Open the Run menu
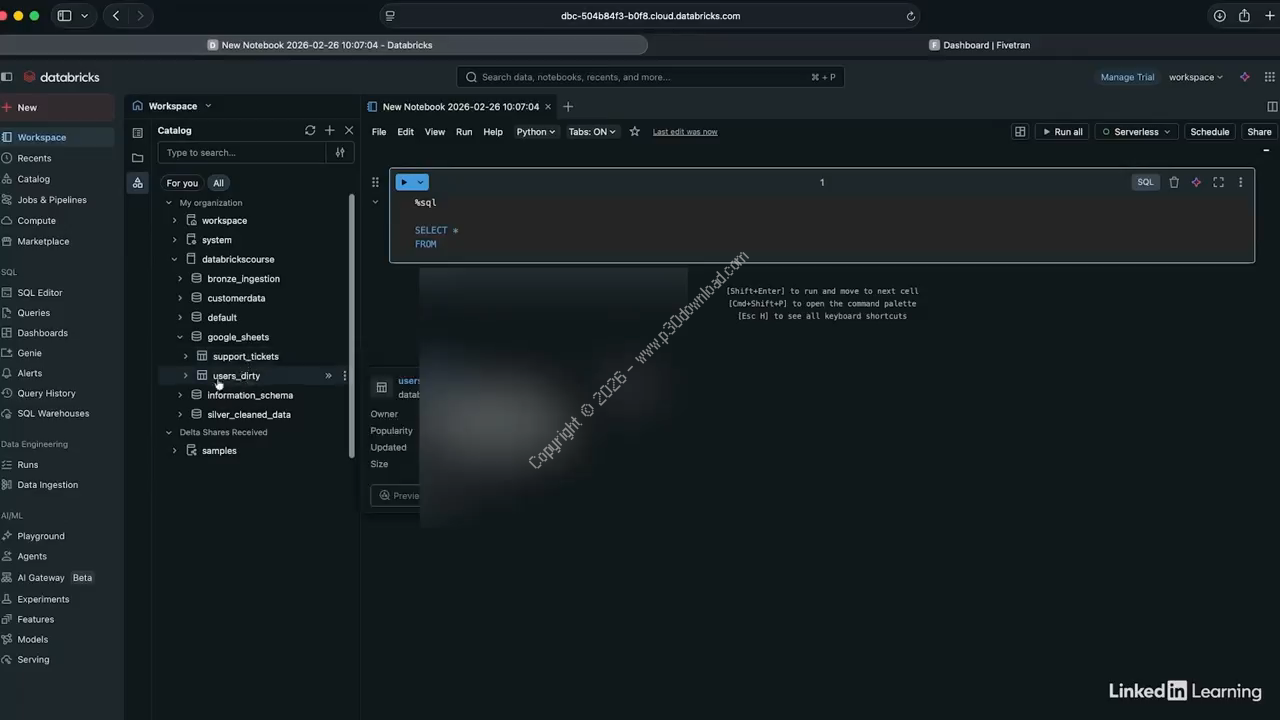The height and width of the screenshot is (720, 1280). click(x=464, y=131)
